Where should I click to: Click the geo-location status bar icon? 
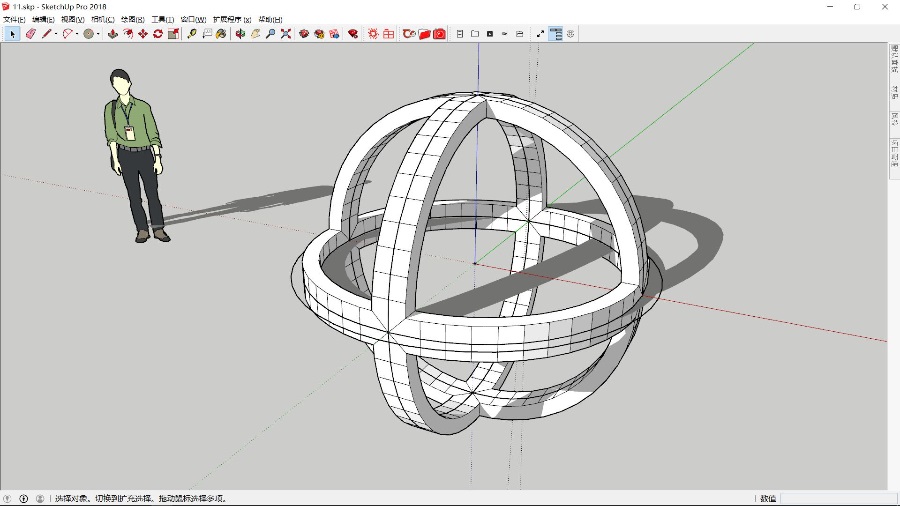7,498
